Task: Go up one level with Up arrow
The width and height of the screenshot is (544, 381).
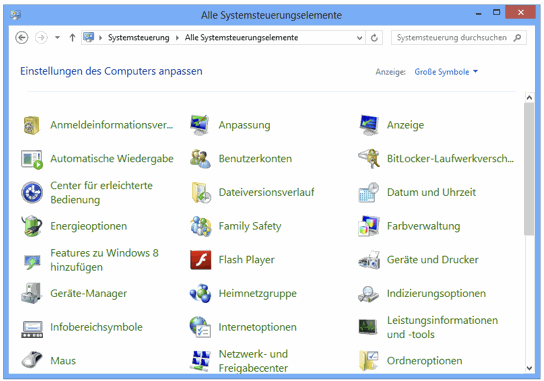Action: click(72, 37)
